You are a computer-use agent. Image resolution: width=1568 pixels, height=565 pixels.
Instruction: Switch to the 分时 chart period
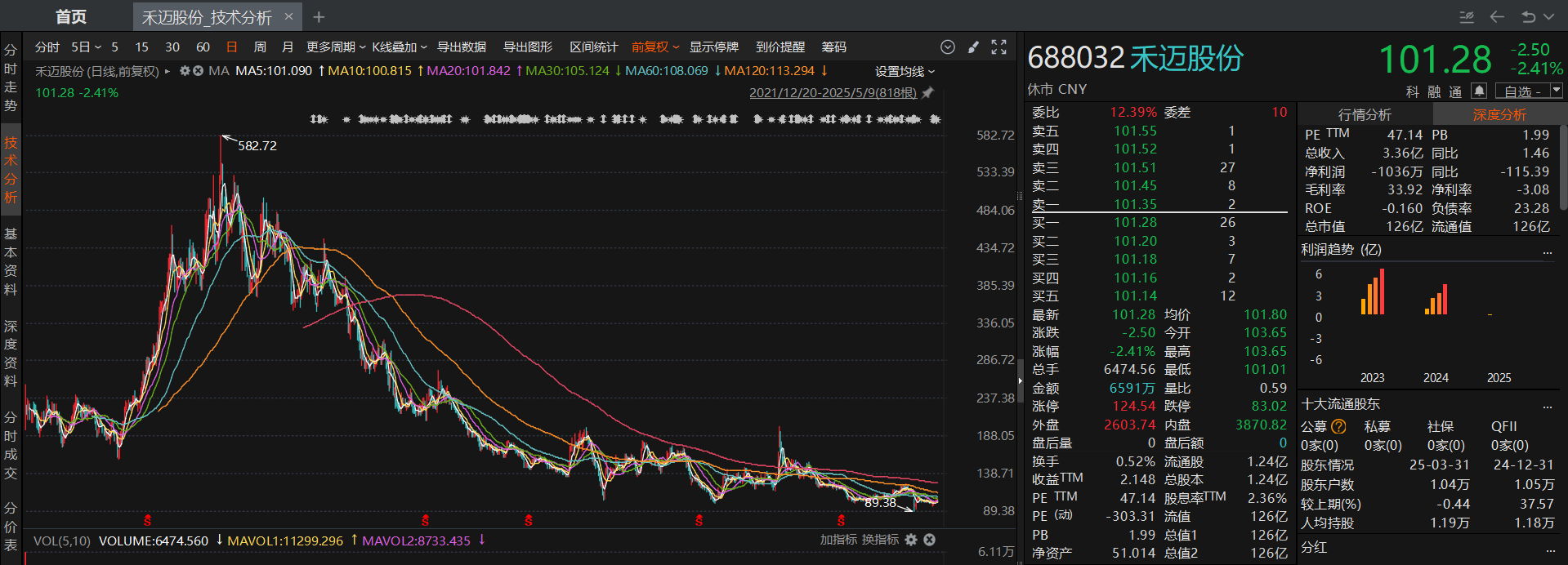(47, 47)
